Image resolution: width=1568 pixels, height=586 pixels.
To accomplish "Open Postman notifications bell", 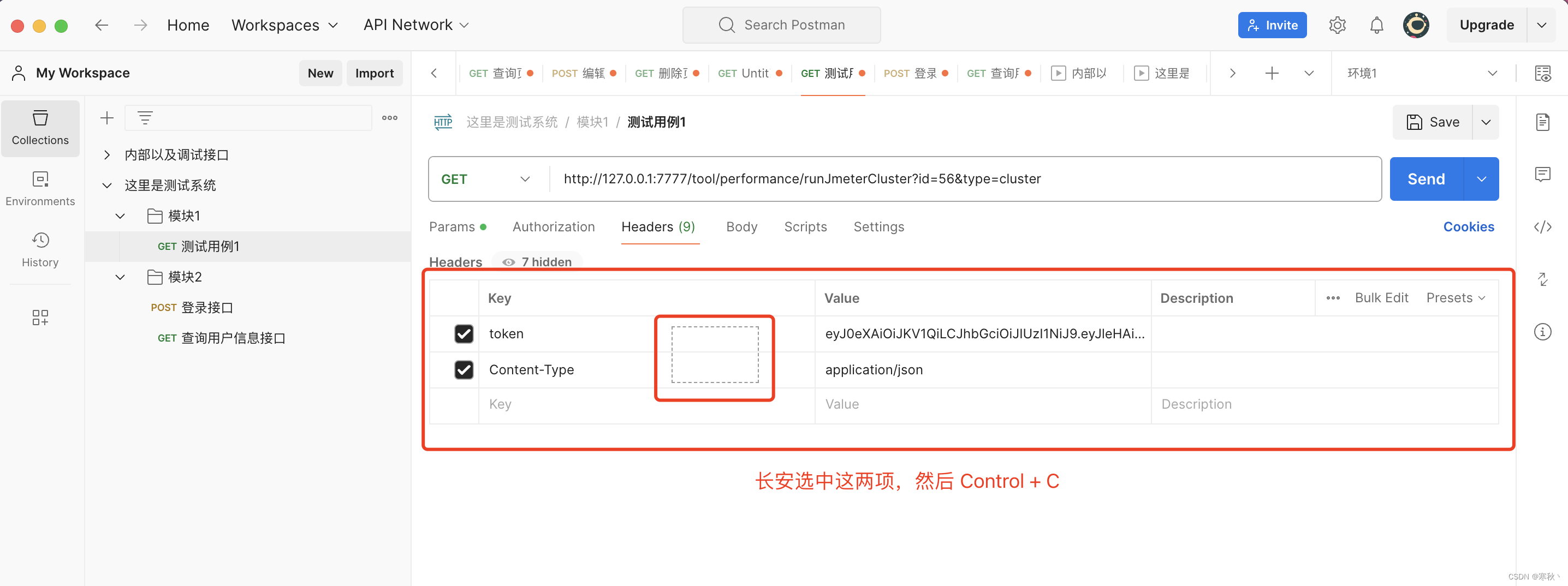I will pyautogui.click(x=1376, y=25).
